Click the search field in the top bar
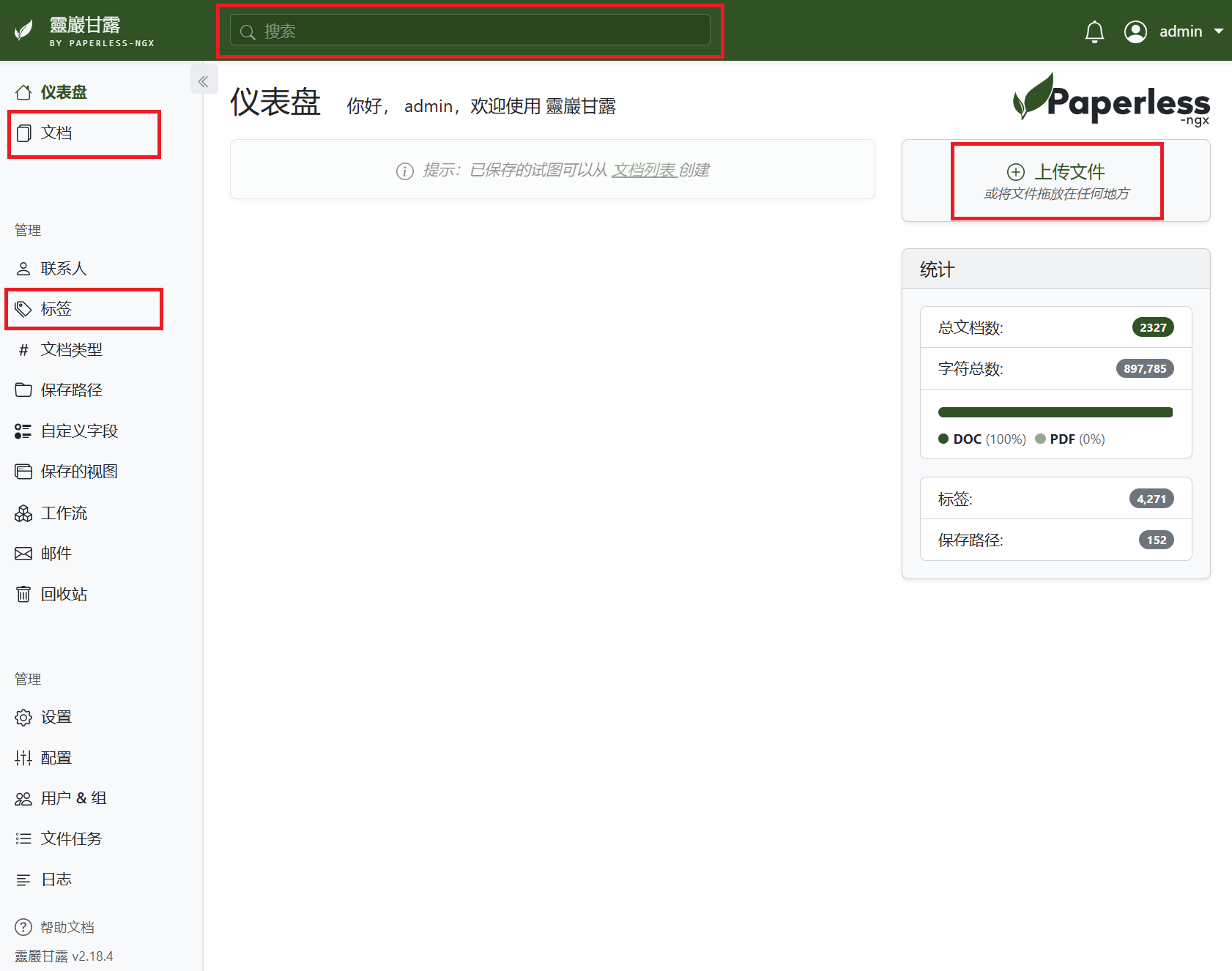Viewport: 1232px width, 971px height. pos(470,31)
